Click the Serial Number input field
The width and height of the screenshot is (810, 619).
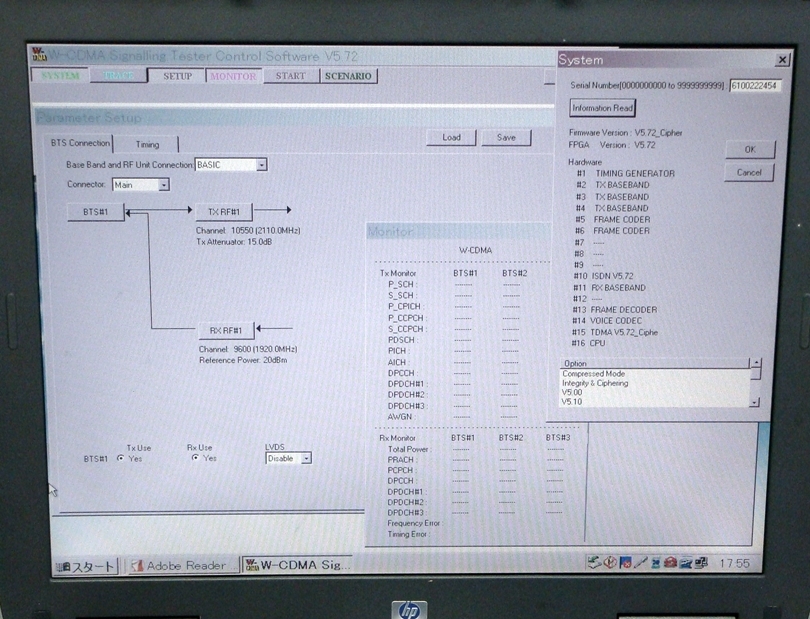point(755,86)
